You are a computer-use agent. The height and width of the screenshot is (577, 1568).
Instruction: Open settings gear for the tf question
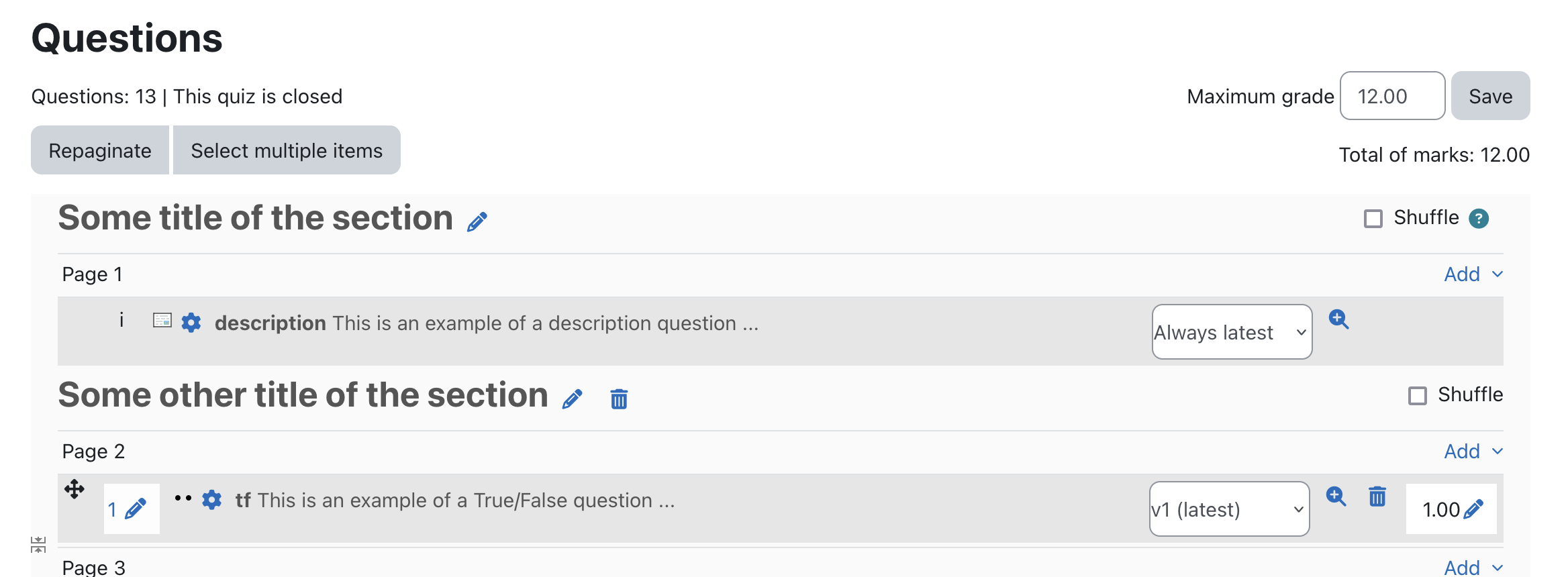pos(211,500)
